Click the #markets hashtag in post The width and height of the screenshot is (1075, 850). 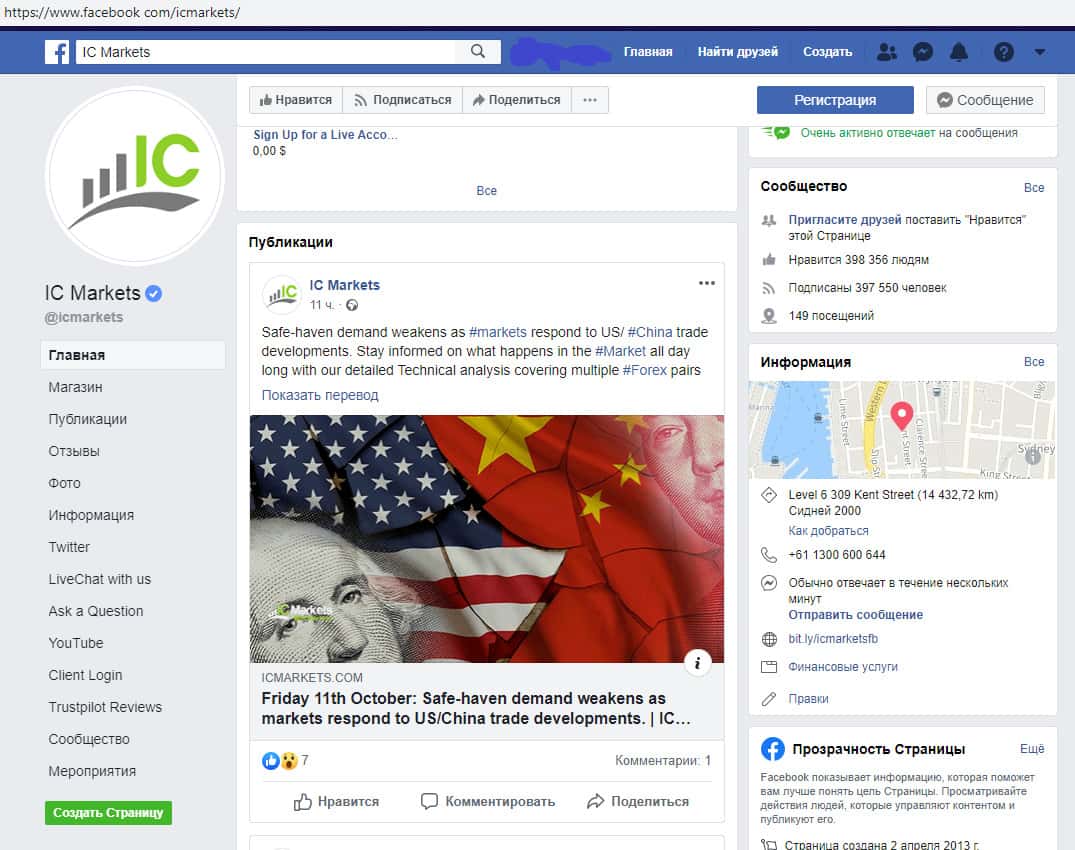point(498,332)
